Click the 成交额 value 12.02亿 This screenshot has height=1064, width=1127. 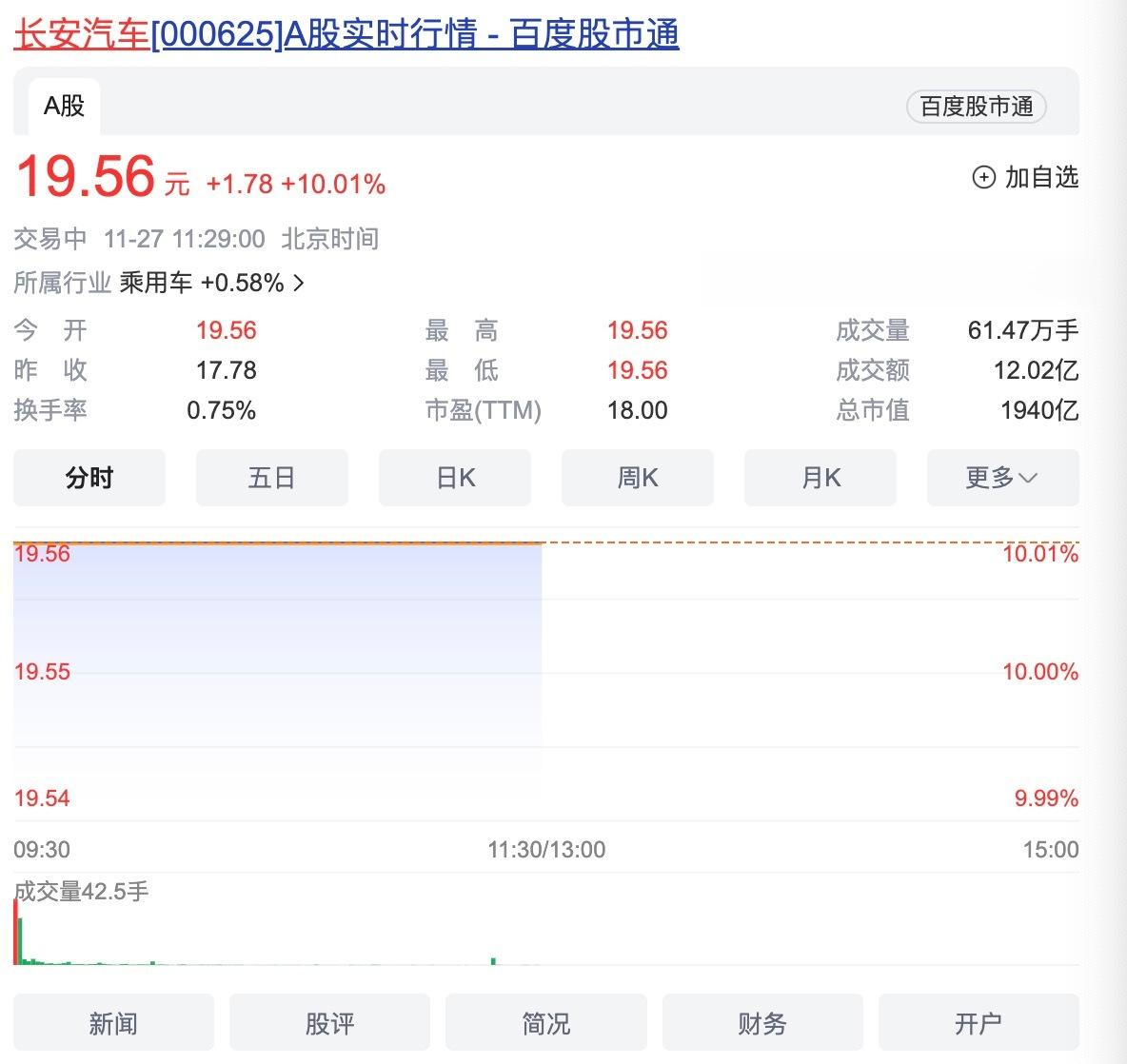1036,370
